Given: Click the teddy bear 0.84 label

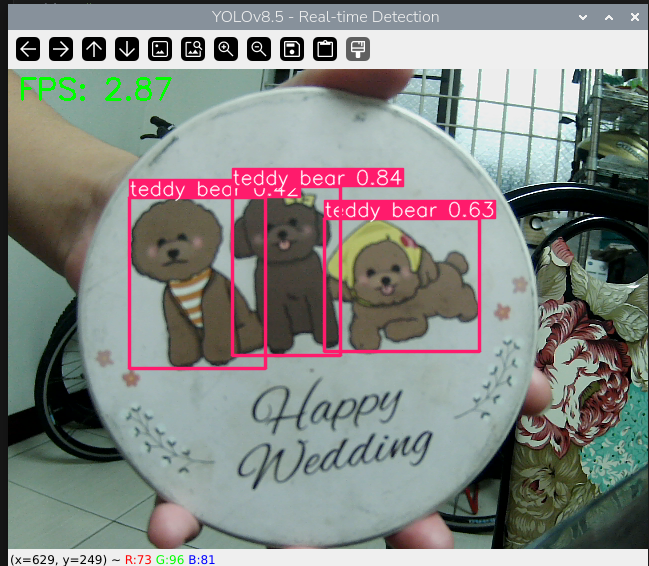Looking at the screenshot, I should pos(318,178).
